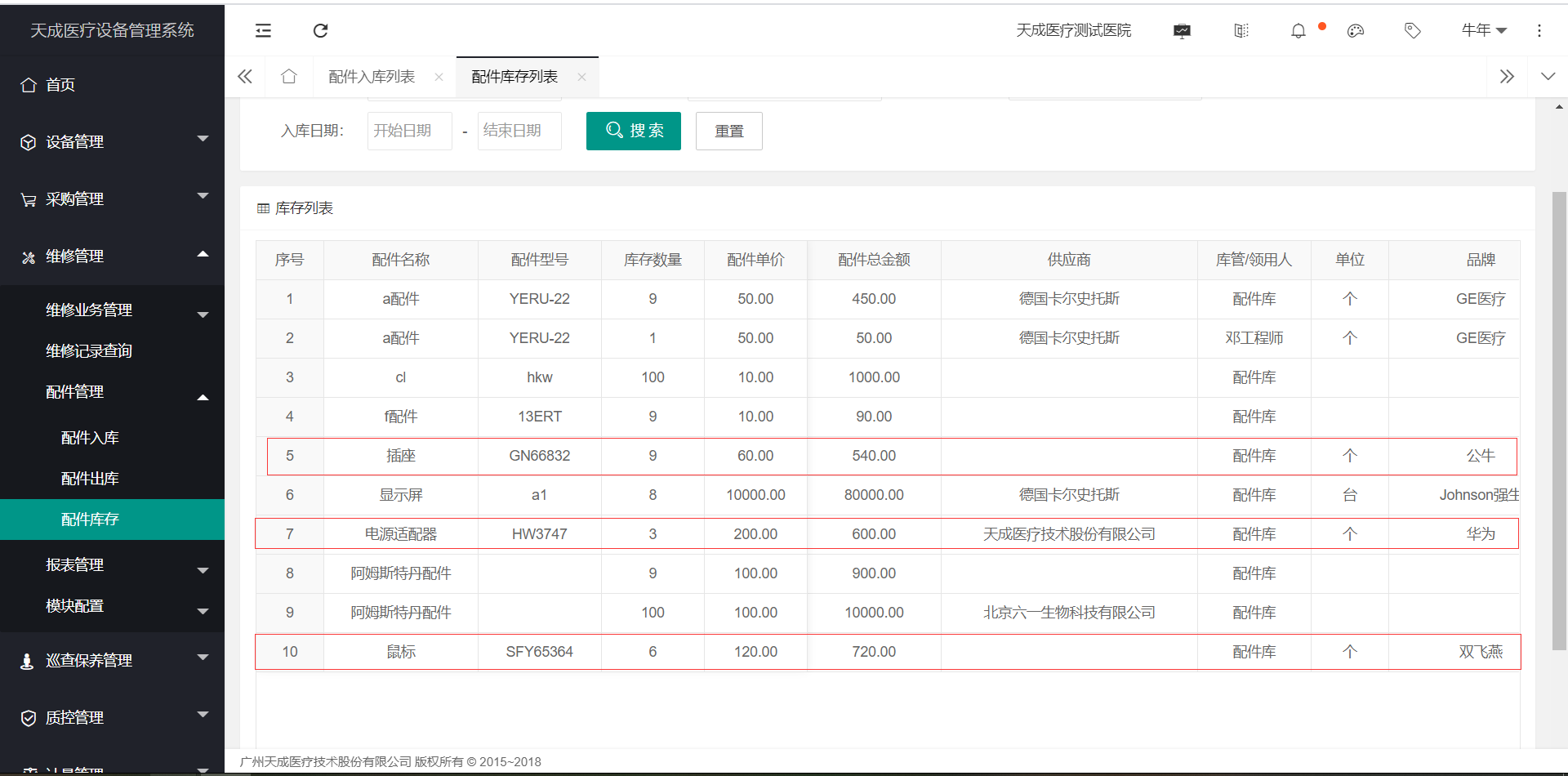The image size is (1568, 776).
Task: Click brand cell 双飞燕
Action: pos(1480,652)
